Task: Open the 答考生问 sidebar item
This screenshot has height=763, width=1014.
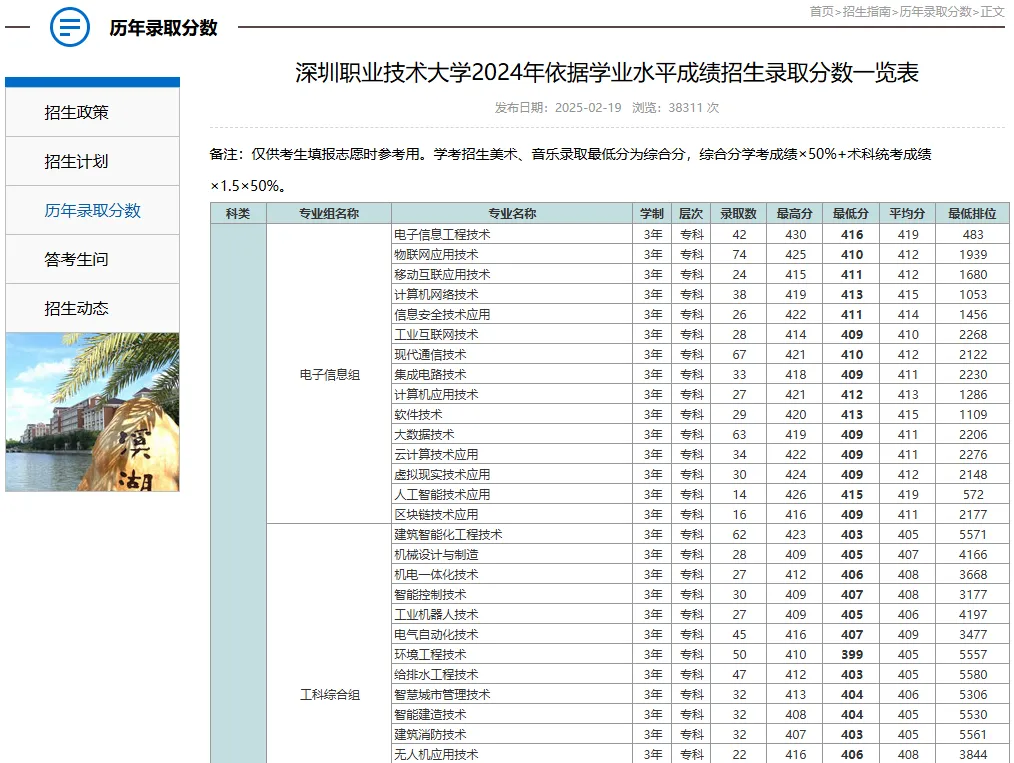Action: click(92, 259)
